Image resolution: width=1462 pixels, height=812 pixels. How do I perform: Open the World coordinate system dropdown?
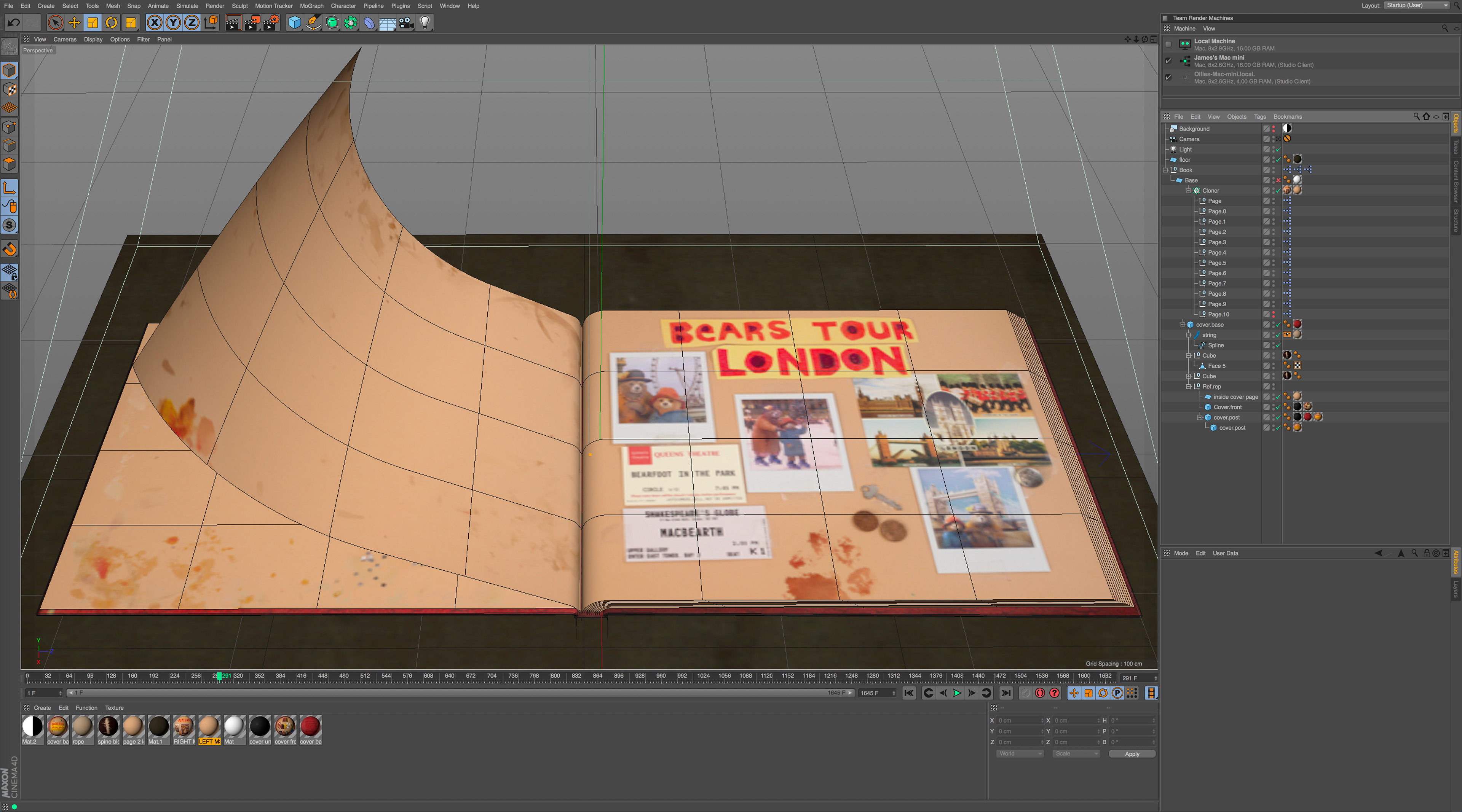point(1020,754)
